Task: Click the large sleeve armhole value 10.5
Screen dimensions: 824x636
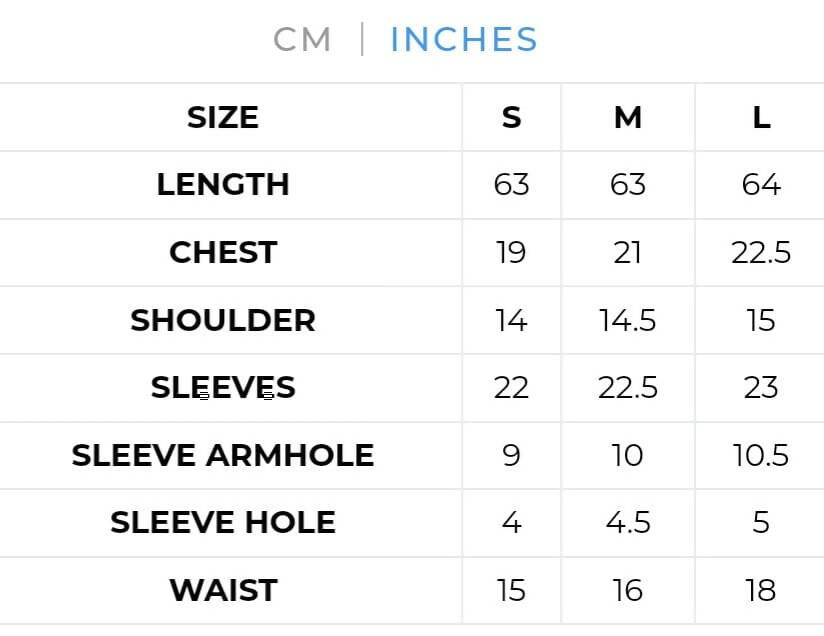Action: (x=761, y=456)
